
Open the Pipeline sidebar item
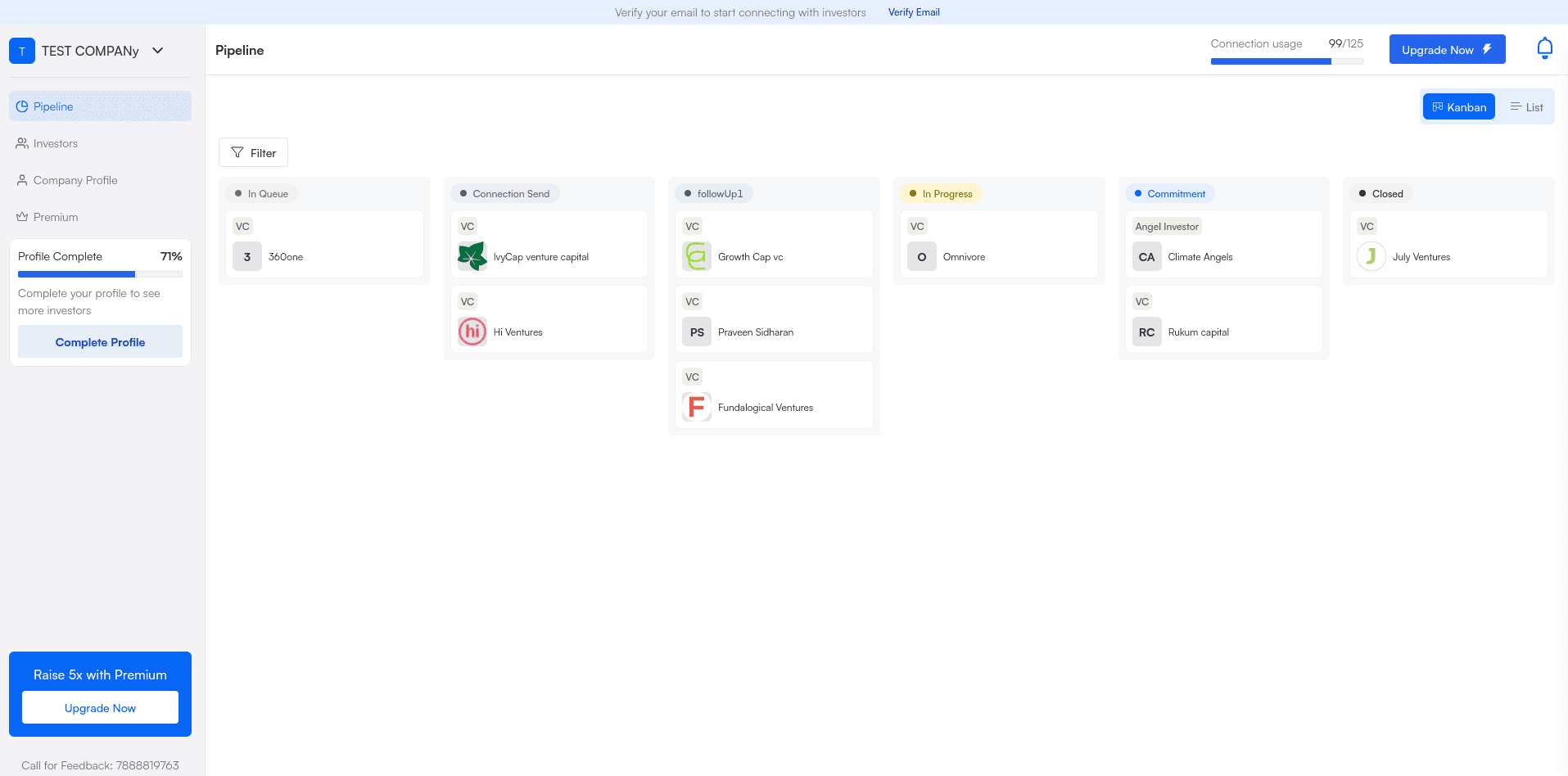(x=100, y=106)
